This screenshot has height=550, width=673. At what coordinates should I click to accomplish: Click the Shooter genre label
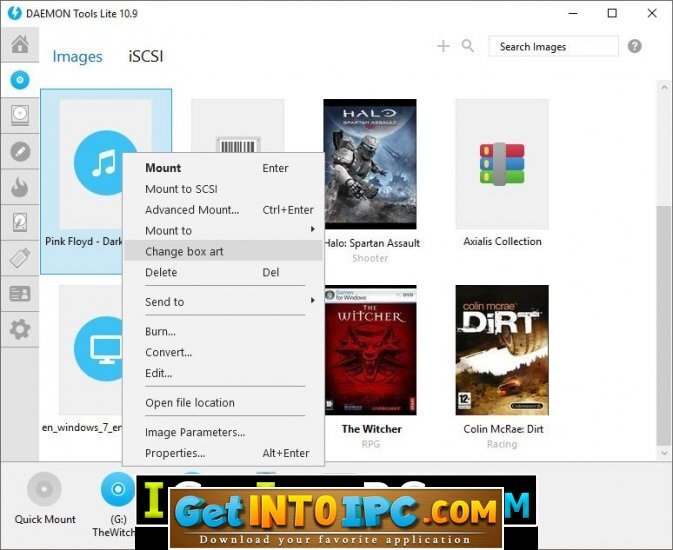coord(370,258)
